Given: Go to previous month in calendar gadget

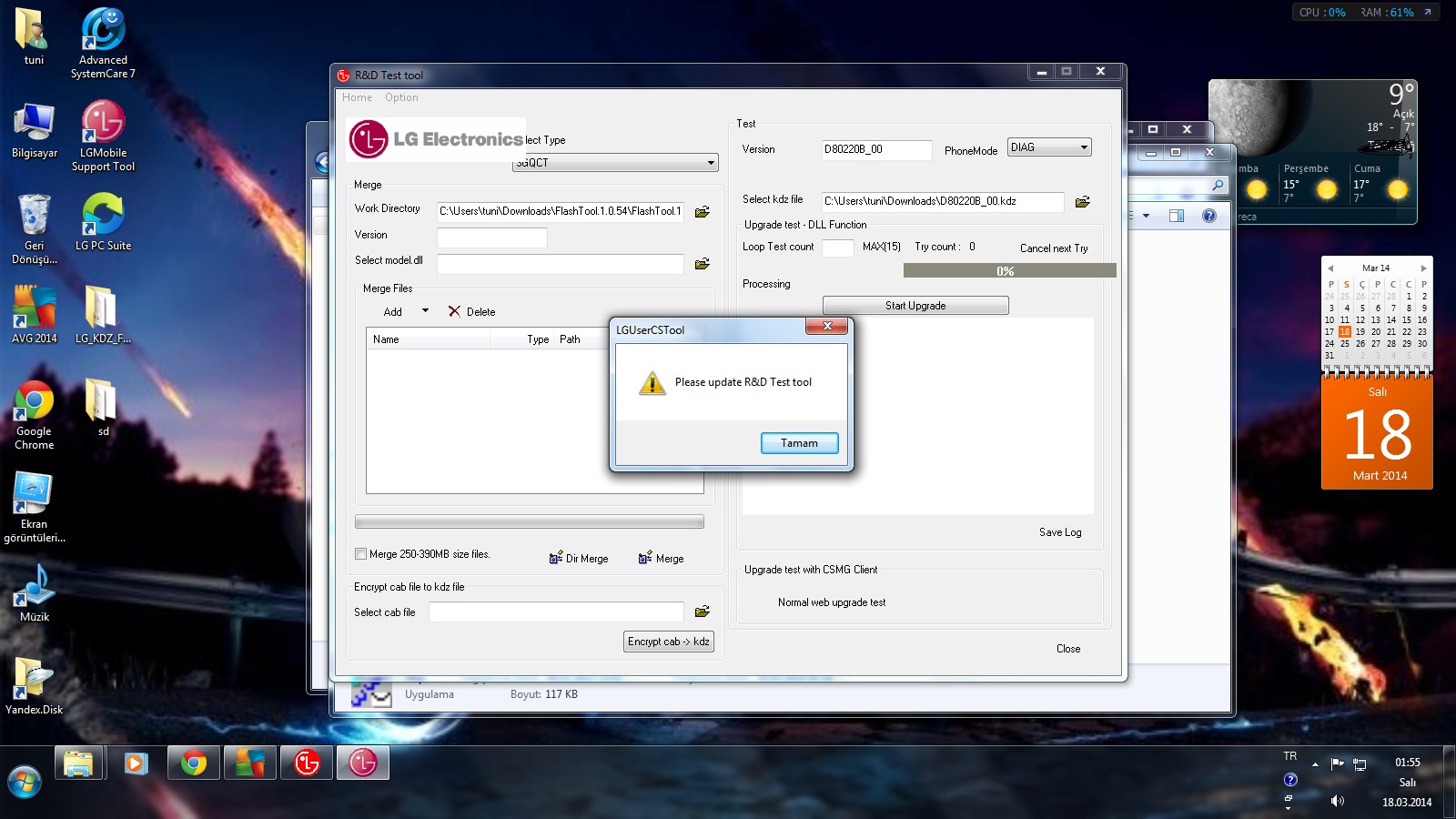Looking at the screenshot, I should 1330,268.
